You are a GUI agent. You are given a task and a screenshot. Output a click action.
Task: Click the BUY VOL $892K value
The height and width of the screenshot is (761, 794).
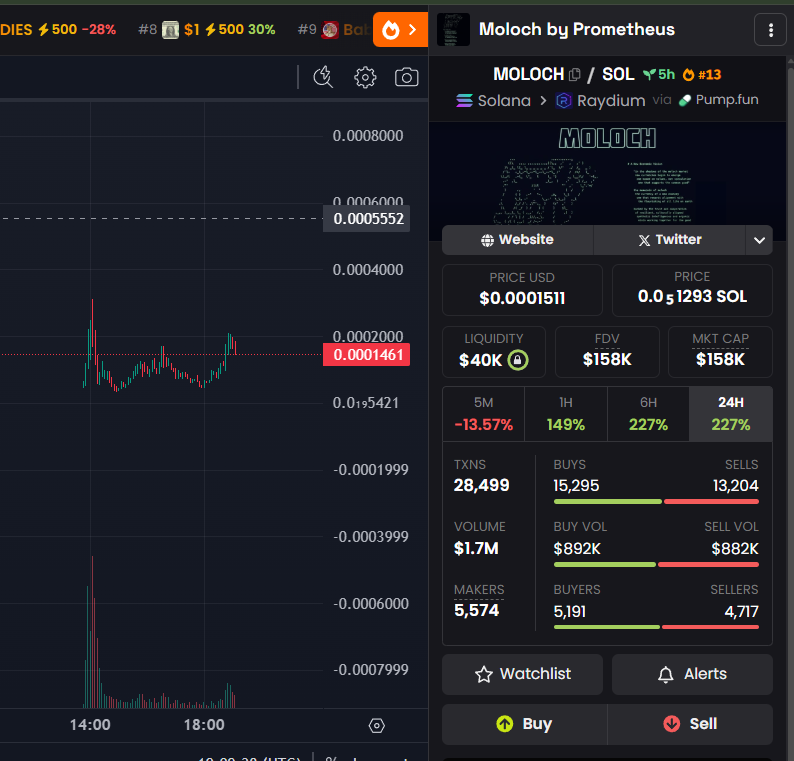point(577,549)
